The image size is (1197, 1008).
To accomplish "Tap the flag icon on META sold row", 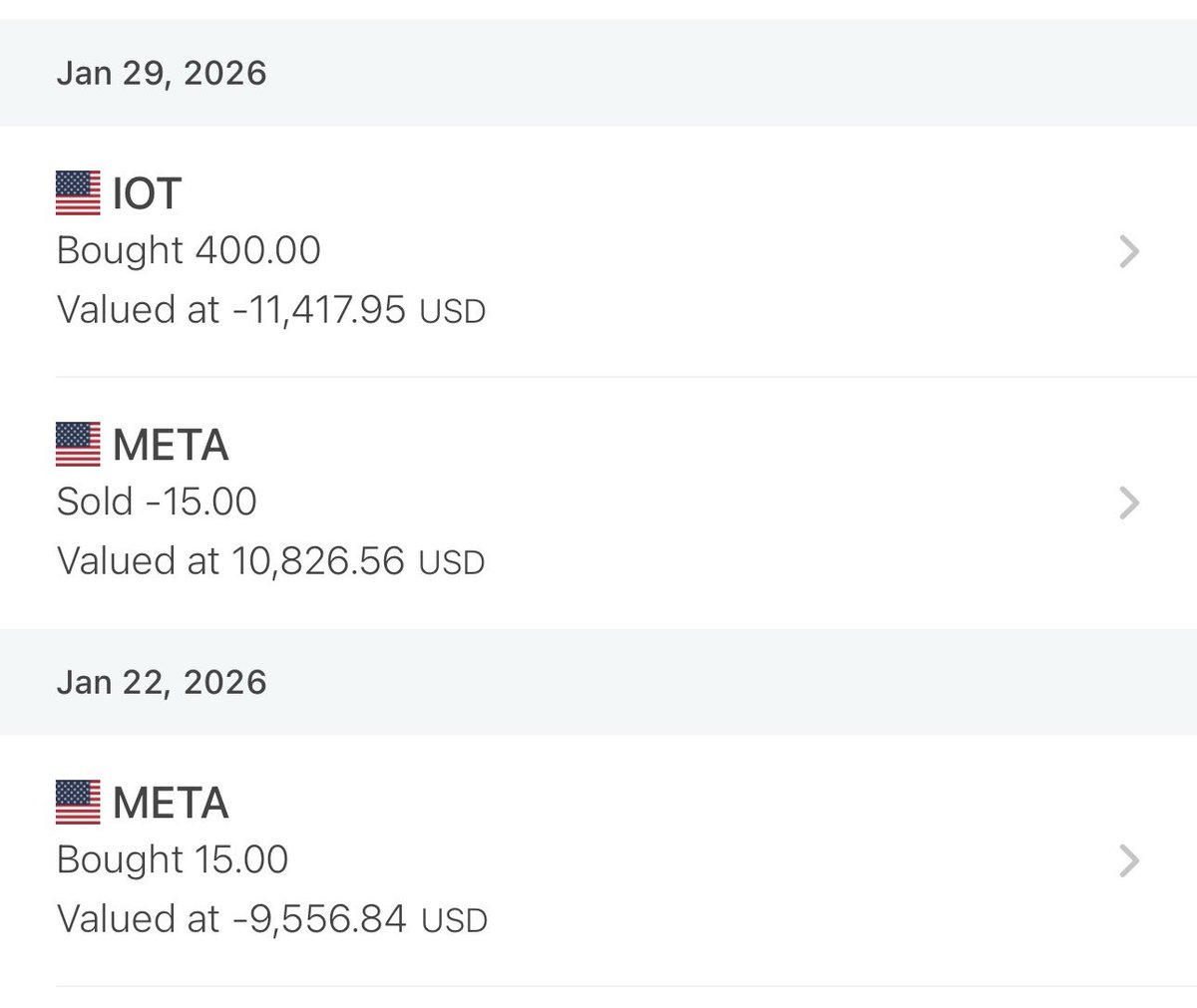I will (78, 445).
